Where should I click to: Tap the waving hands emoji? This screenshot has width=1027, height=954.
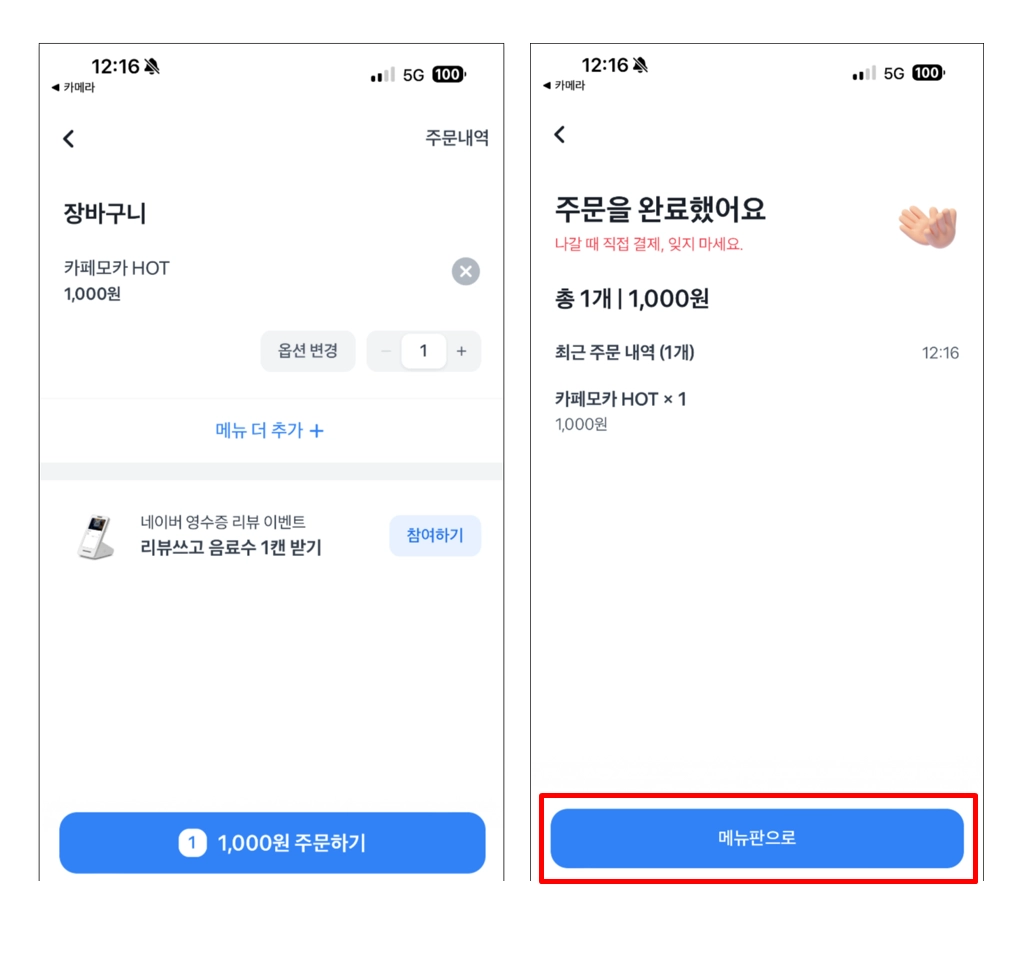pos(928,227)
